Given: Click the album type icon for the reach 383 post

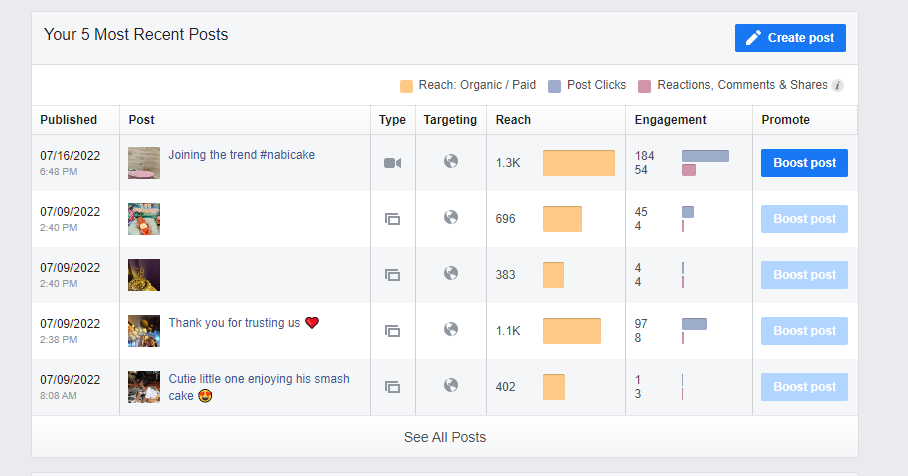Looking at the screenshot, I should tap(393, 275).
